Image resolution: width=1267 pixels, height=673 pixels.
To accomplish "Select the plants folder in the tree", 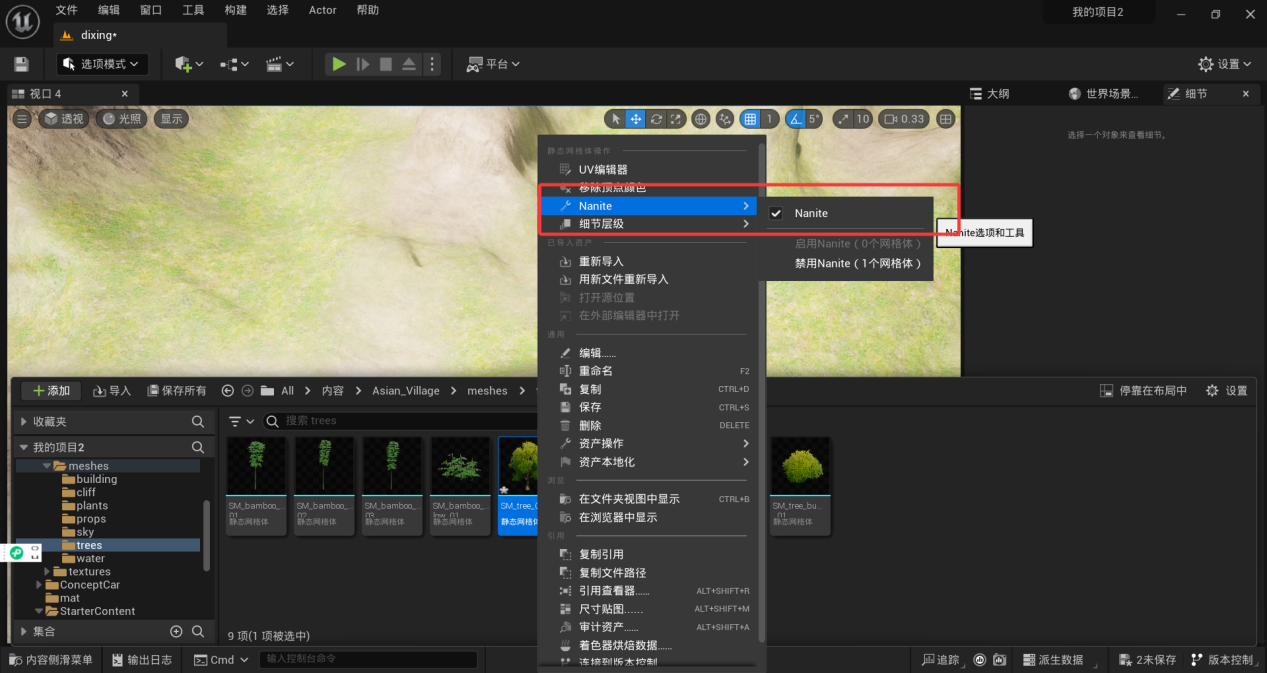I will pyautogui.click(x=92, y=506).
